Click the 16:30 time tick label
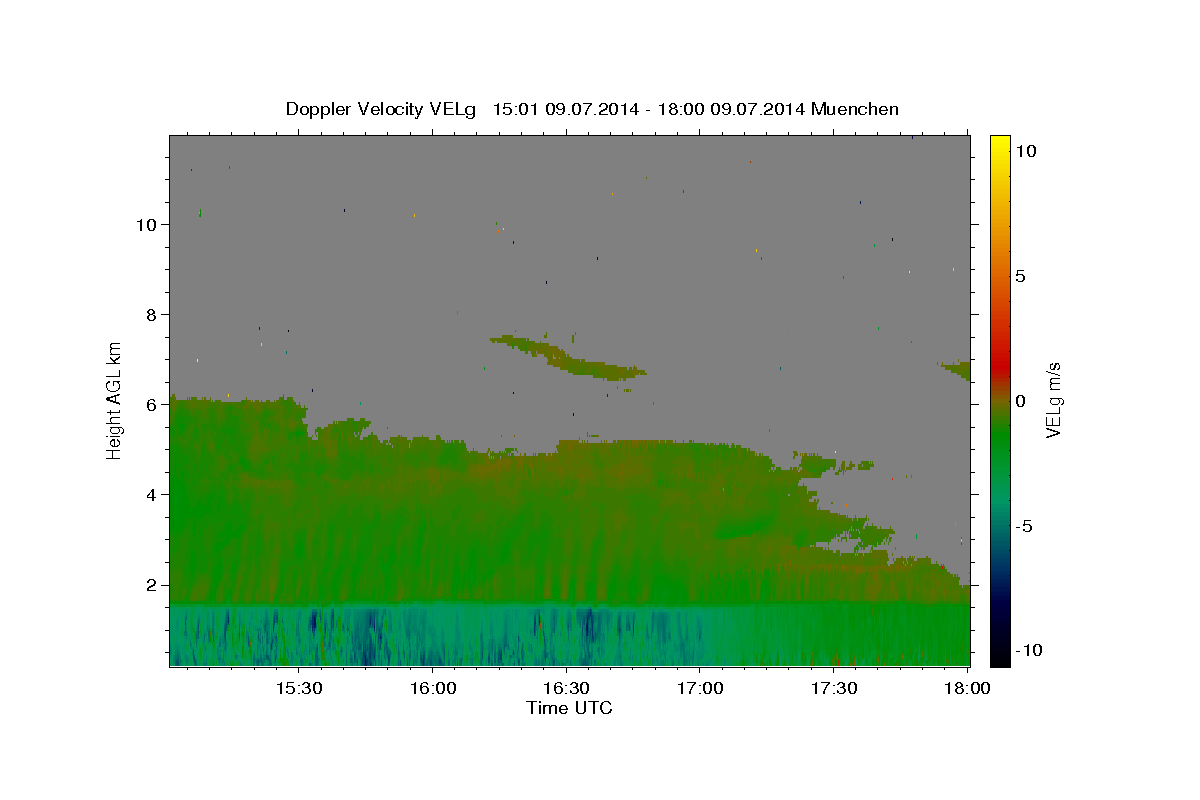This screenshot has height=800, width=1200. click(x=565, y=689)
